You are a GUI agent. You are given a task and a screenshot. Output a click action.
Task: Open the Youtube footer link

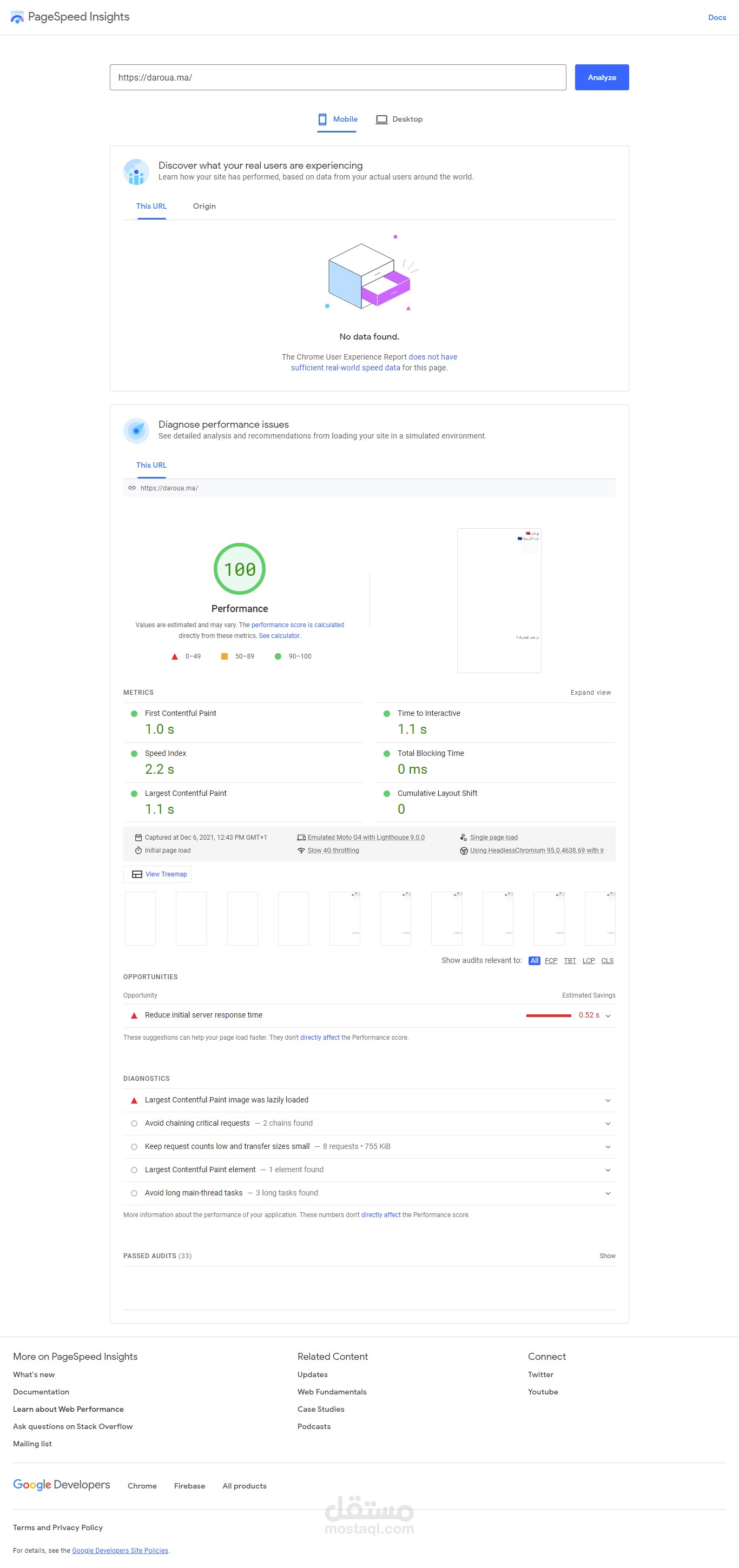coord(543,1392)
